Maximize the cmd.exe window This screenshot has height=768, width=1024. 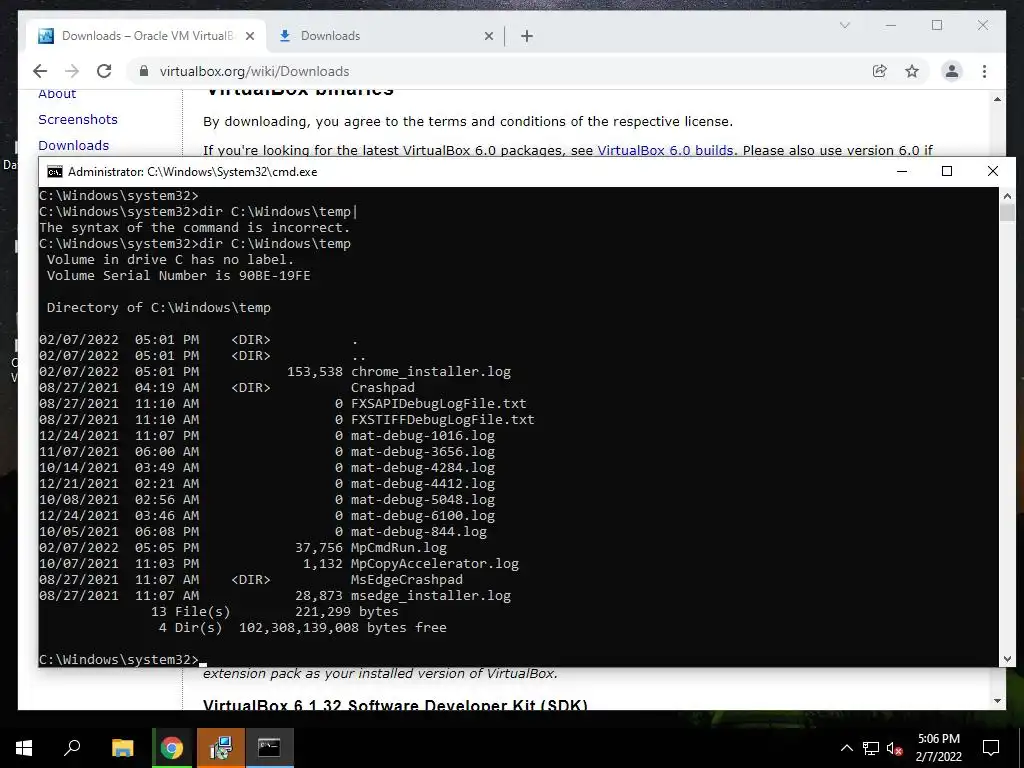pyautogui.click(x=947, y=171)
